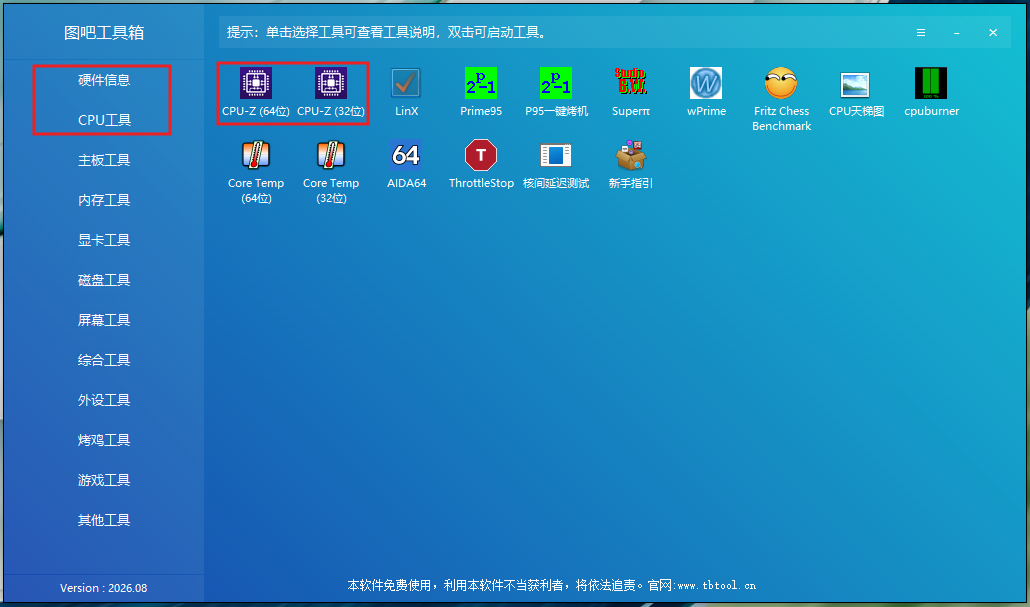Viewport: 1030px width, 607px height.
Task: Switch to the 游戏工具 category
Action: (x=104, y=481)
